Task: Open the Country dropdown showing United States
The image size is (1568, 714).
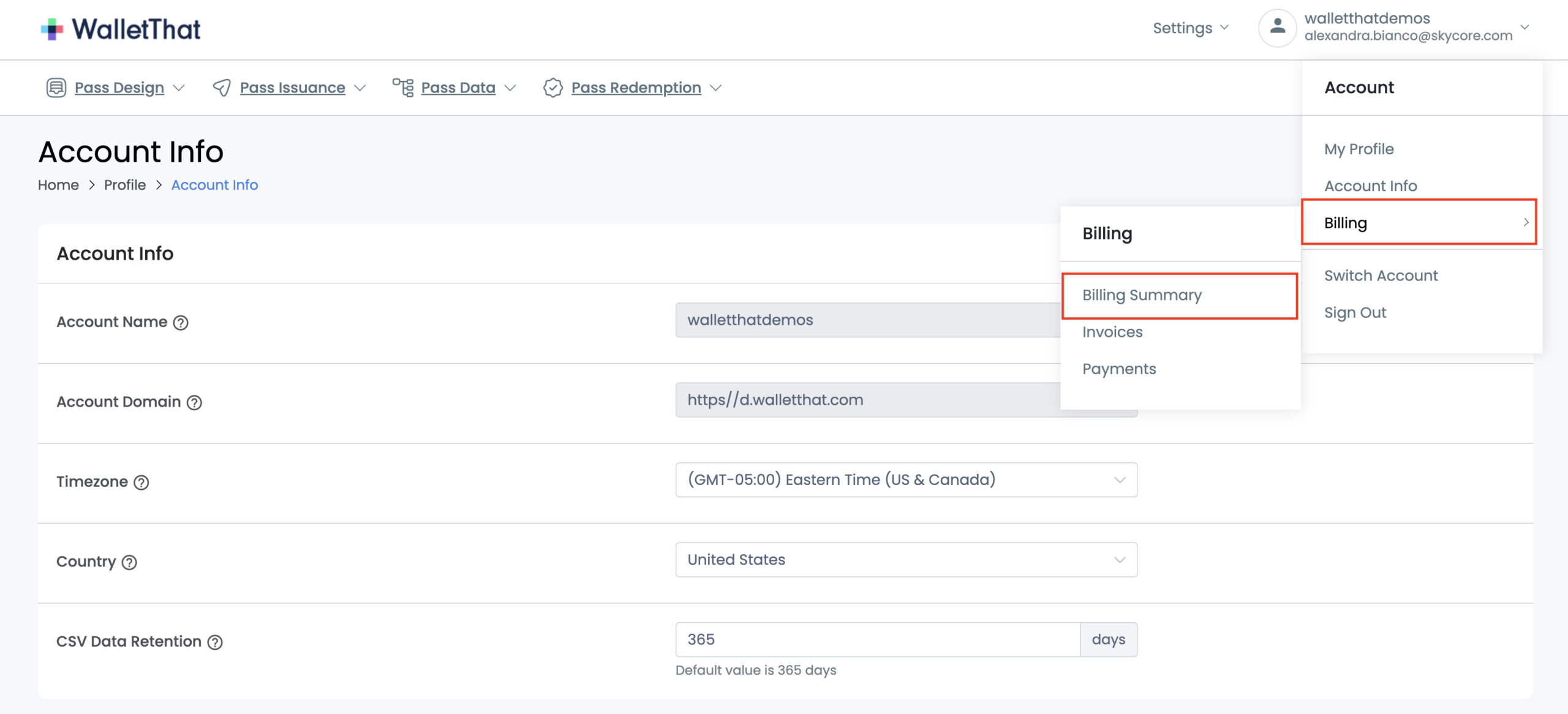Action: (x=906, y=560)
